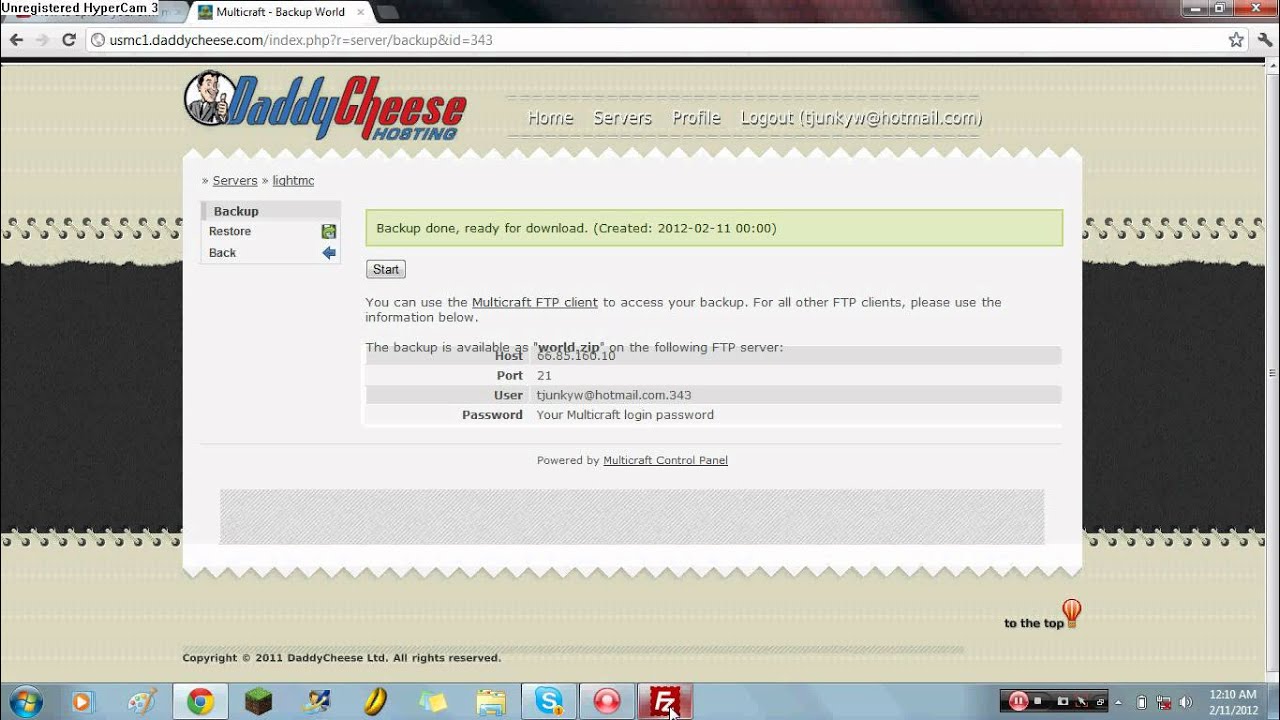Screen dimensions: 1280x720
Task: Open Servers in site navigation
Action: tap(622, 118)
